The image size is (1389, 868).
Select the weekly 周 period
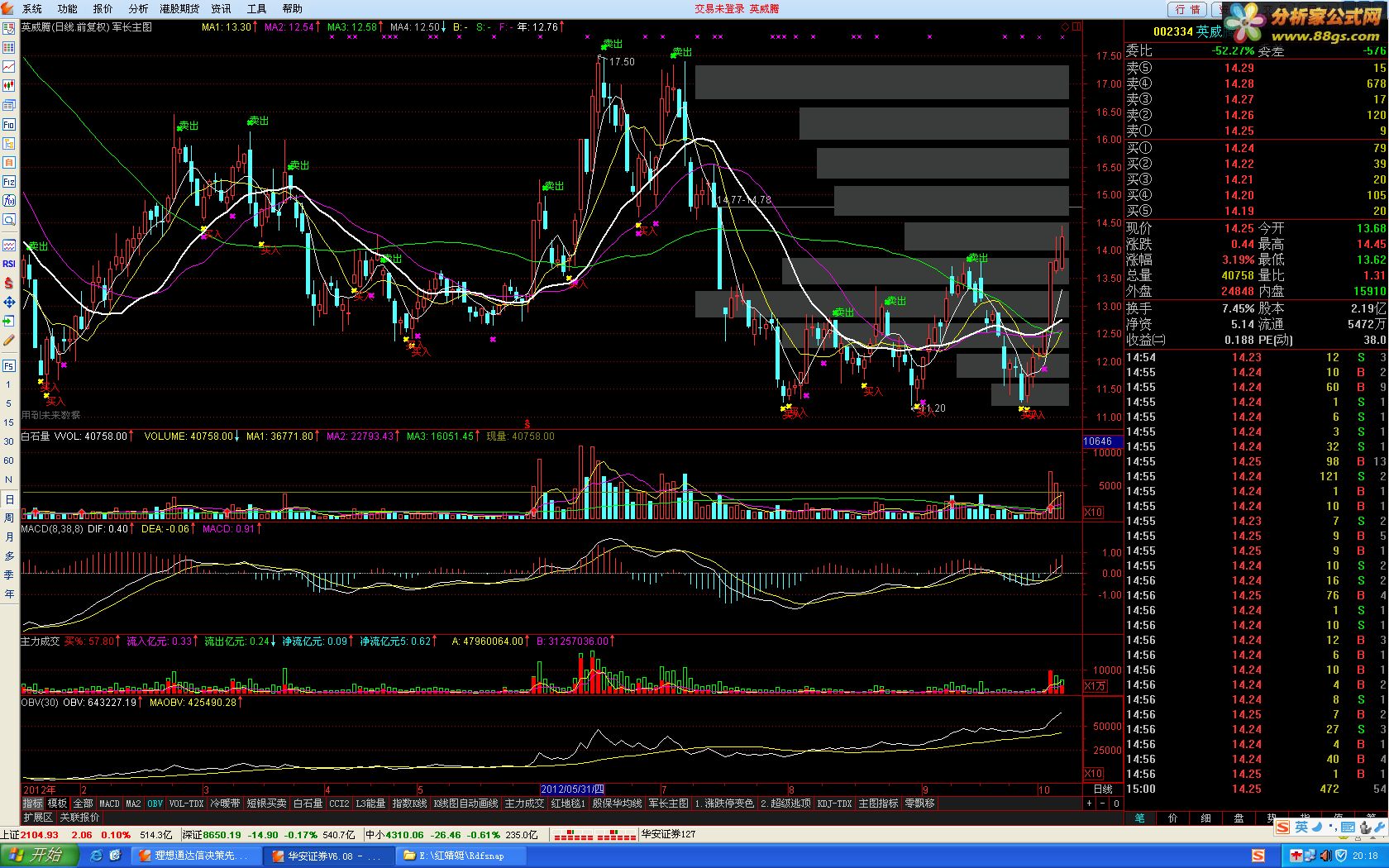9,518
